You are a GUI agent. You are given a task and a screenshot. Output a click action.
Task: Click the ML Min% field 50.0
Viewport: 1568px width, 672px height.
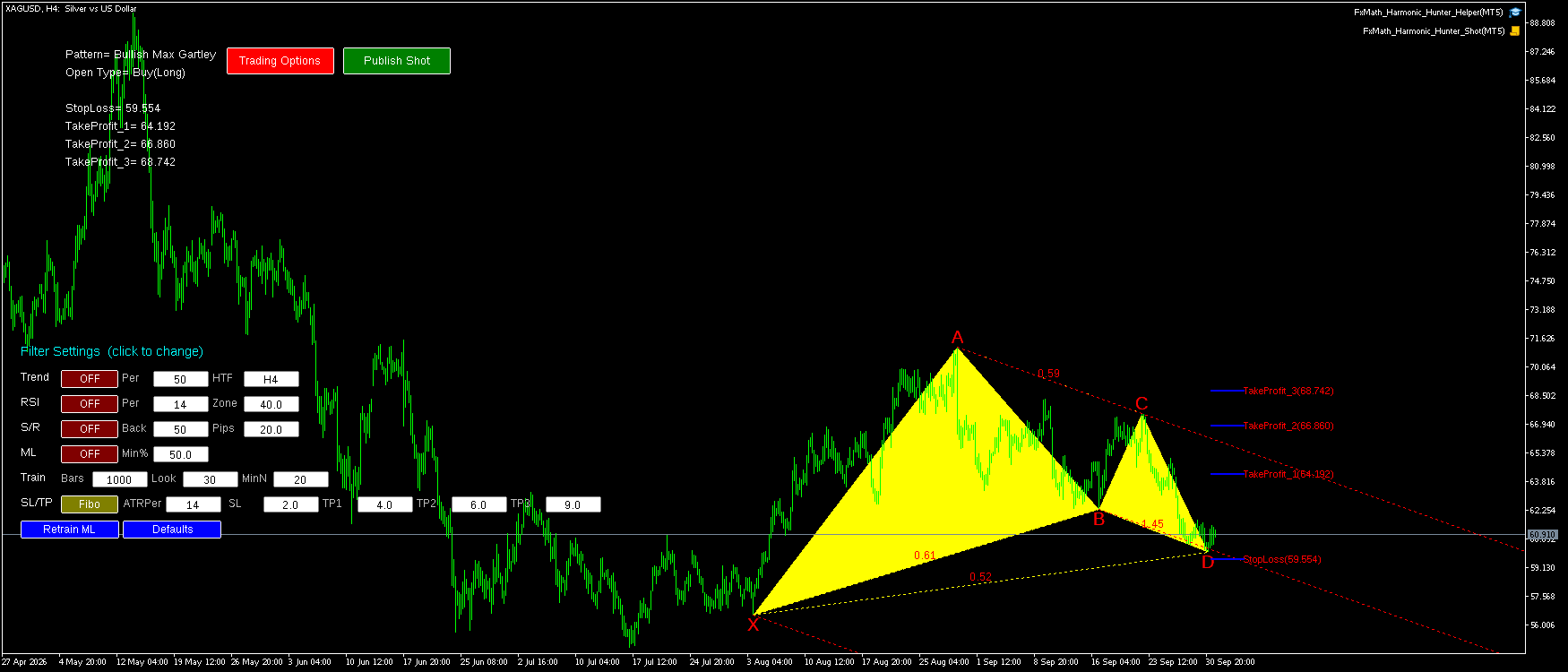[180, 454]
